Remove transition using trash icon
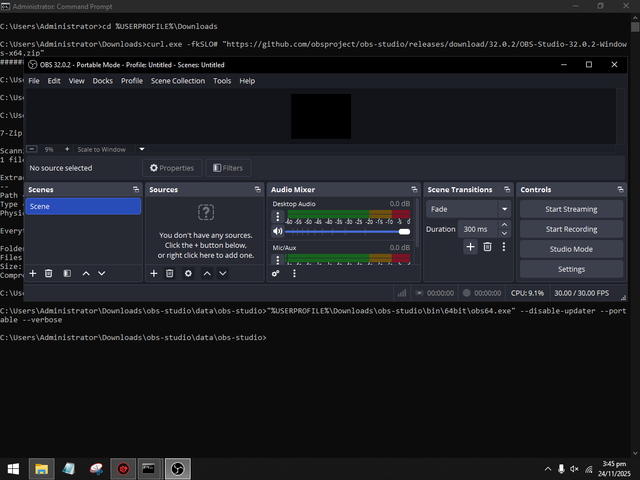640x480 pixels. 487,247
